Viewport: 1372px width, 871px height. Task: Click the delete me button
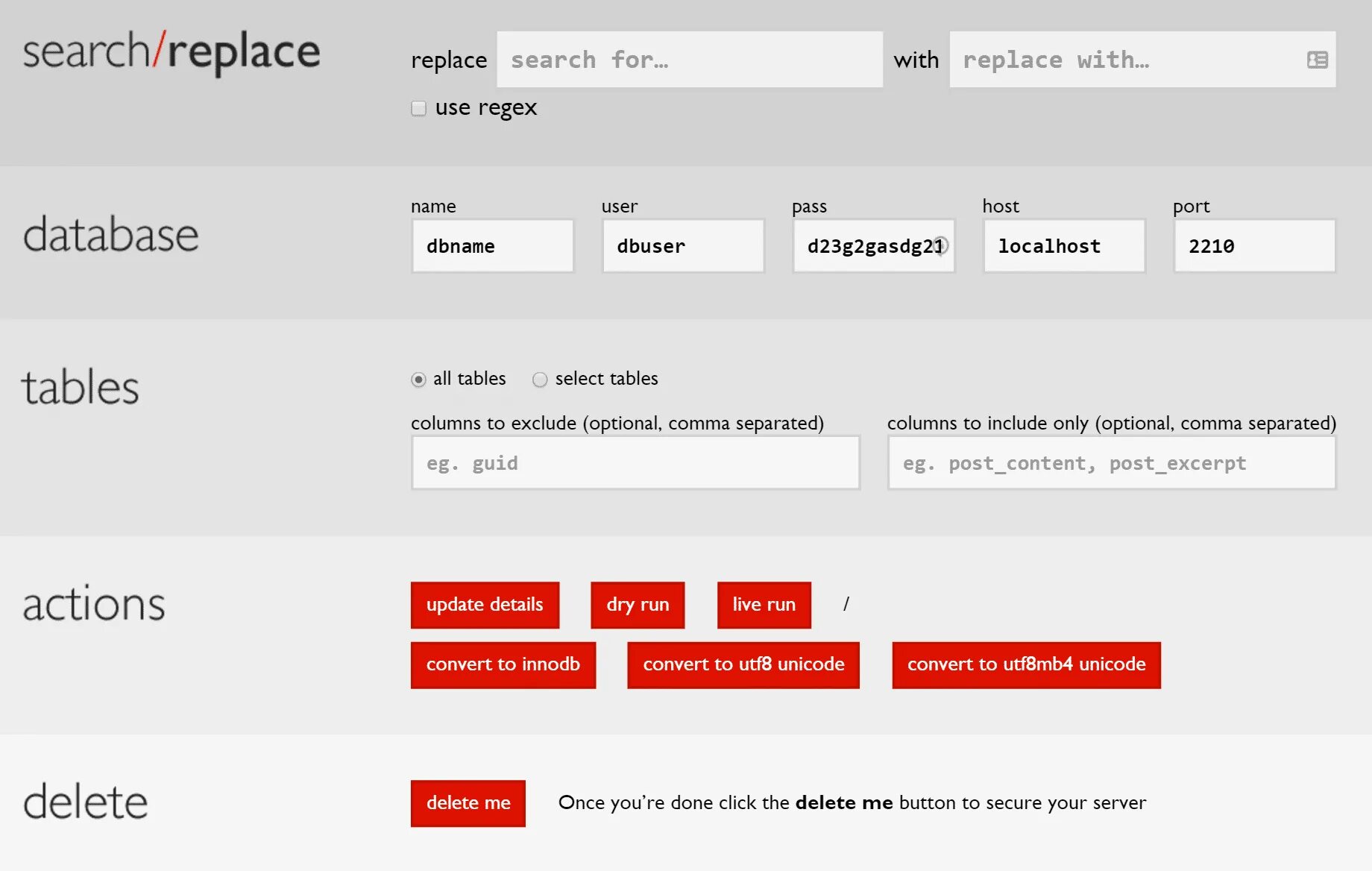pyautogui.click(x=468, y=803)
